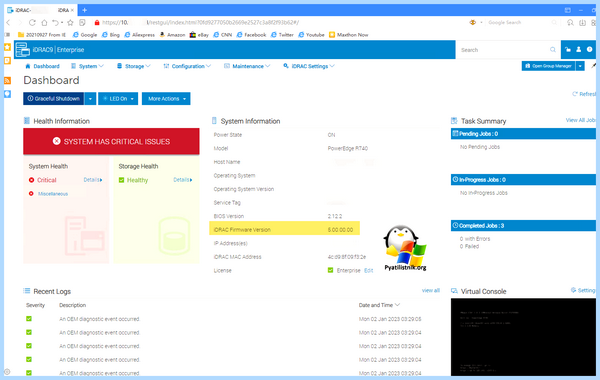Open Storage Health Details link
The width and height of the screenshot is (600, 380).
coord(183,180)
